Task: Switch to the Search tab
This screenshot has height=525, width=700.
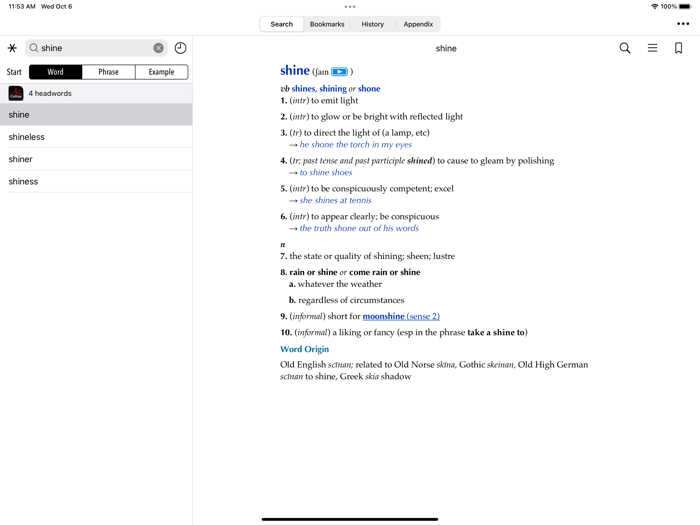Action: pos(282,24)
